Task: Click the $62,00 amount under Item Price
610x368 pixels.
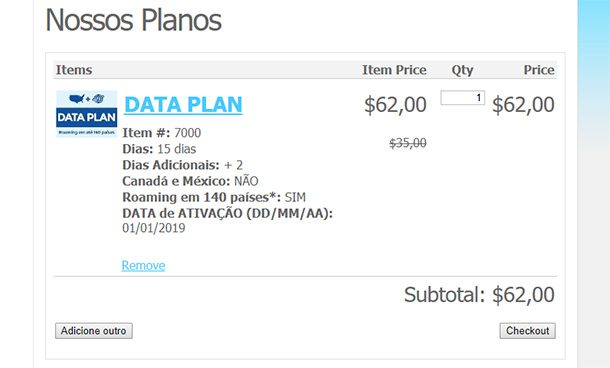Action: point(395,105)
